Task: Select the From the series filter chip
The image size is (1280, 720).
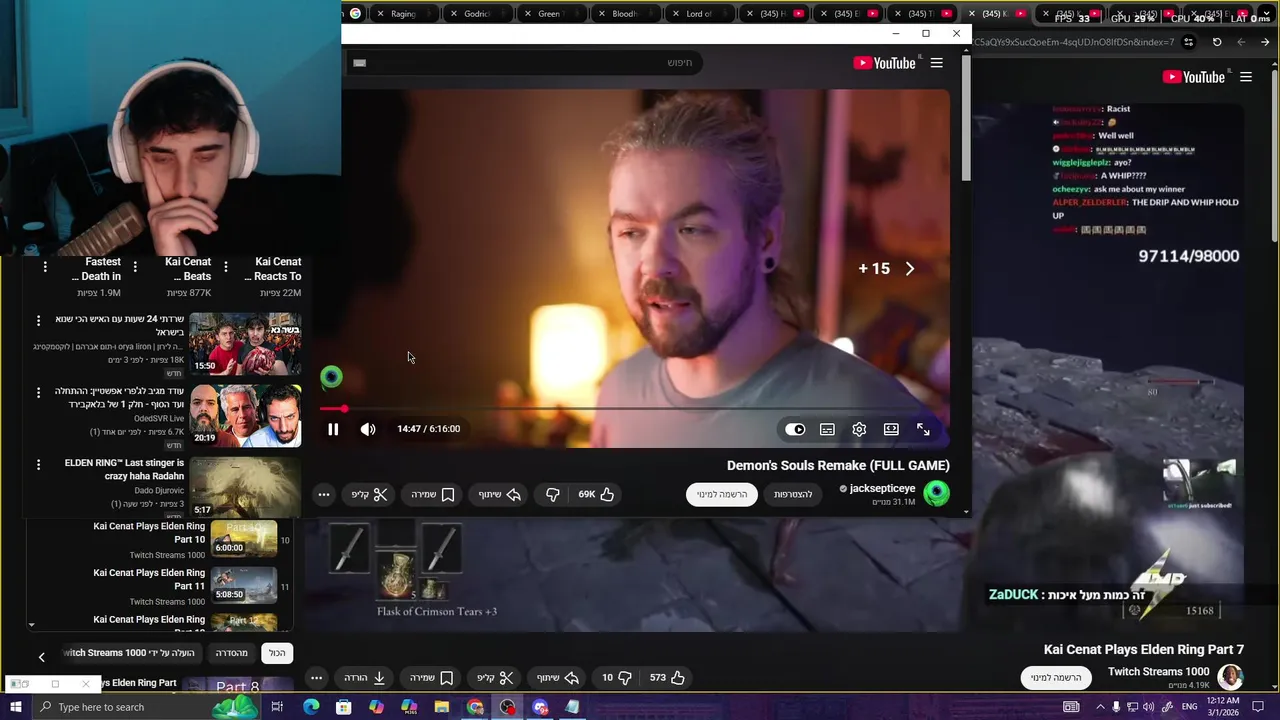Action: tap(231, 653)
